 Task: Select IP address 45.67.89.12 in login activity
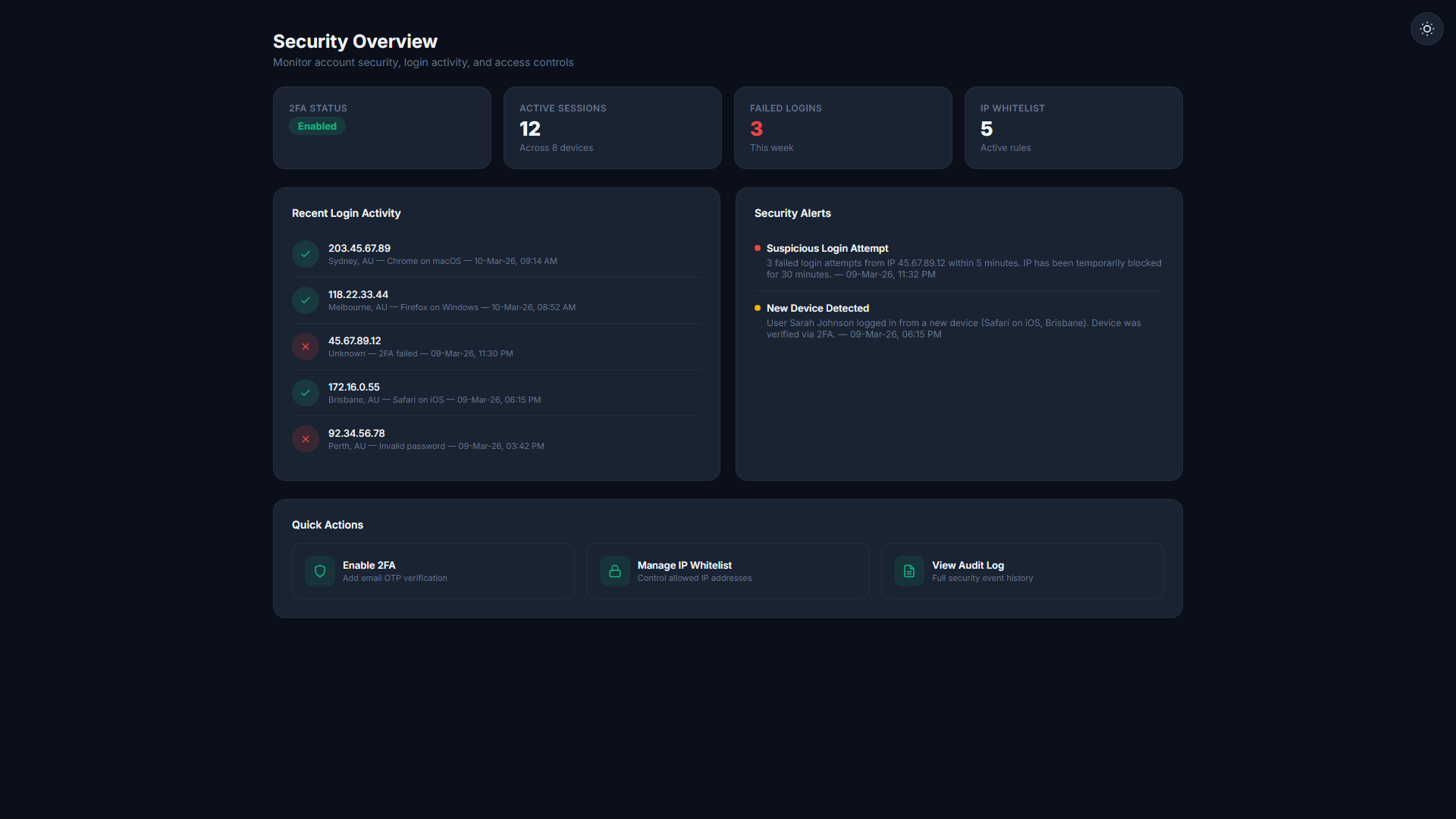pyautogui.click(x=355, y=340)
